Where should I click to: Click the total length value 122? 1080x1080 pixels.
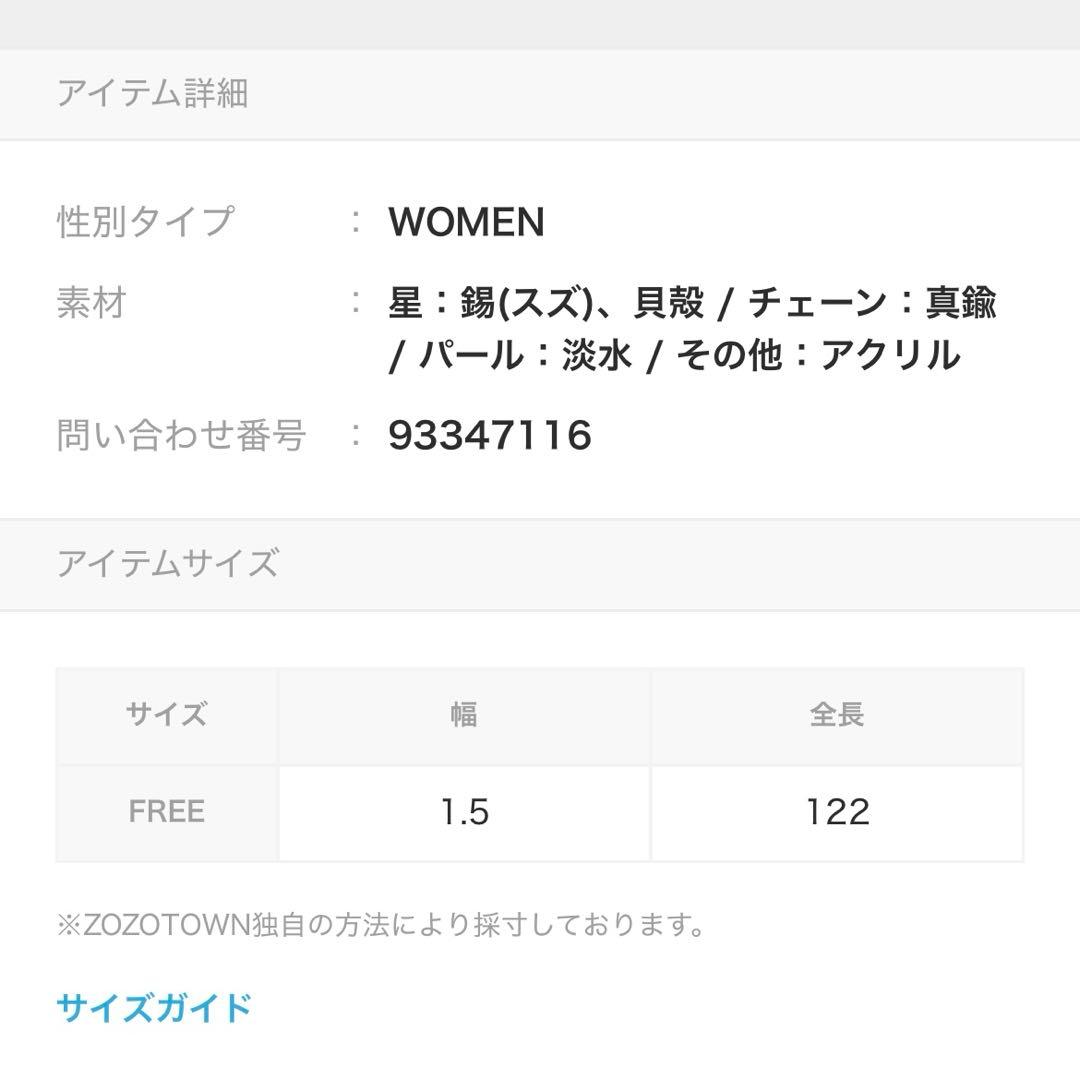click(x=837, y=812)
